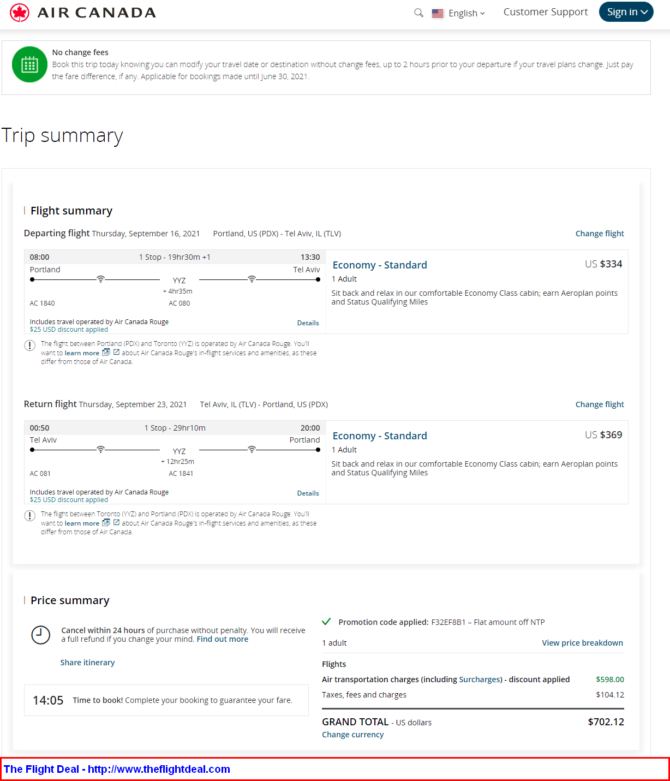
Task: Click the Trip summary heading
Action: tap(62, 135)
